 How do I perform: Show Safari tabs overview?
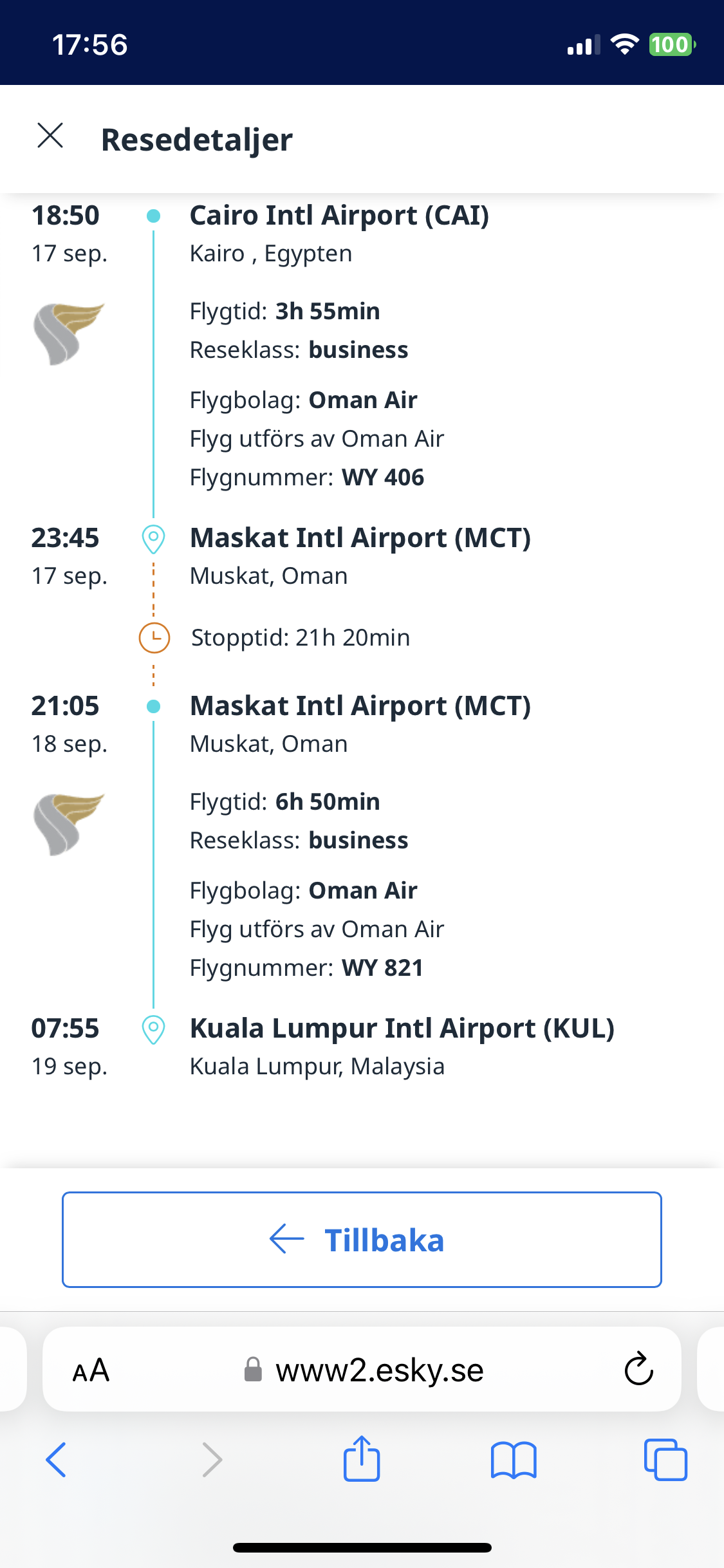point(665,1459)
